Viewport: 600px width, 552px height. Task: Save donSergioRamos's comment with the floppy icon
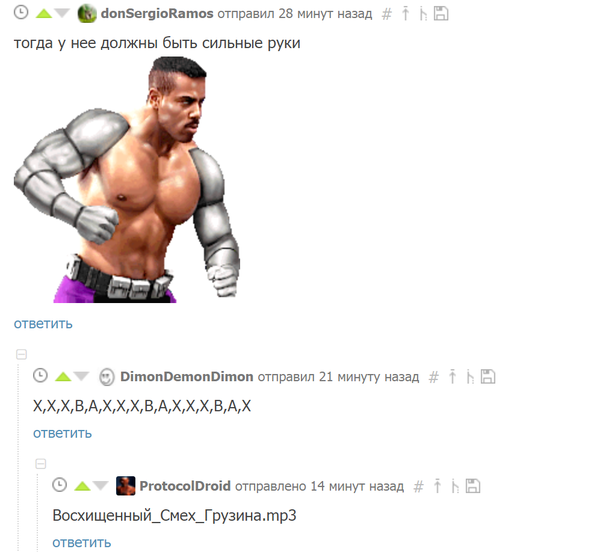[x=441, y=14]
